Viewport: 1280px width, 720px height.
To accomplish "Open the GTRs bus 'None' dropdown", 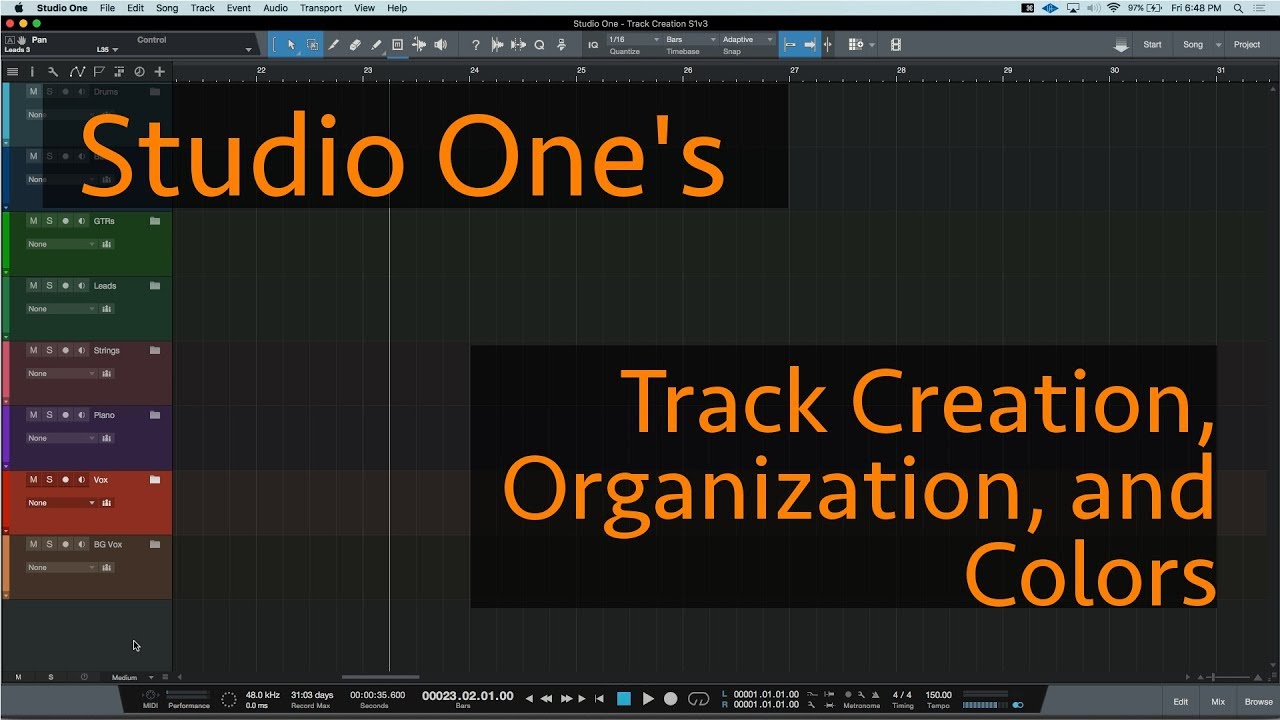I will (61, 244).
